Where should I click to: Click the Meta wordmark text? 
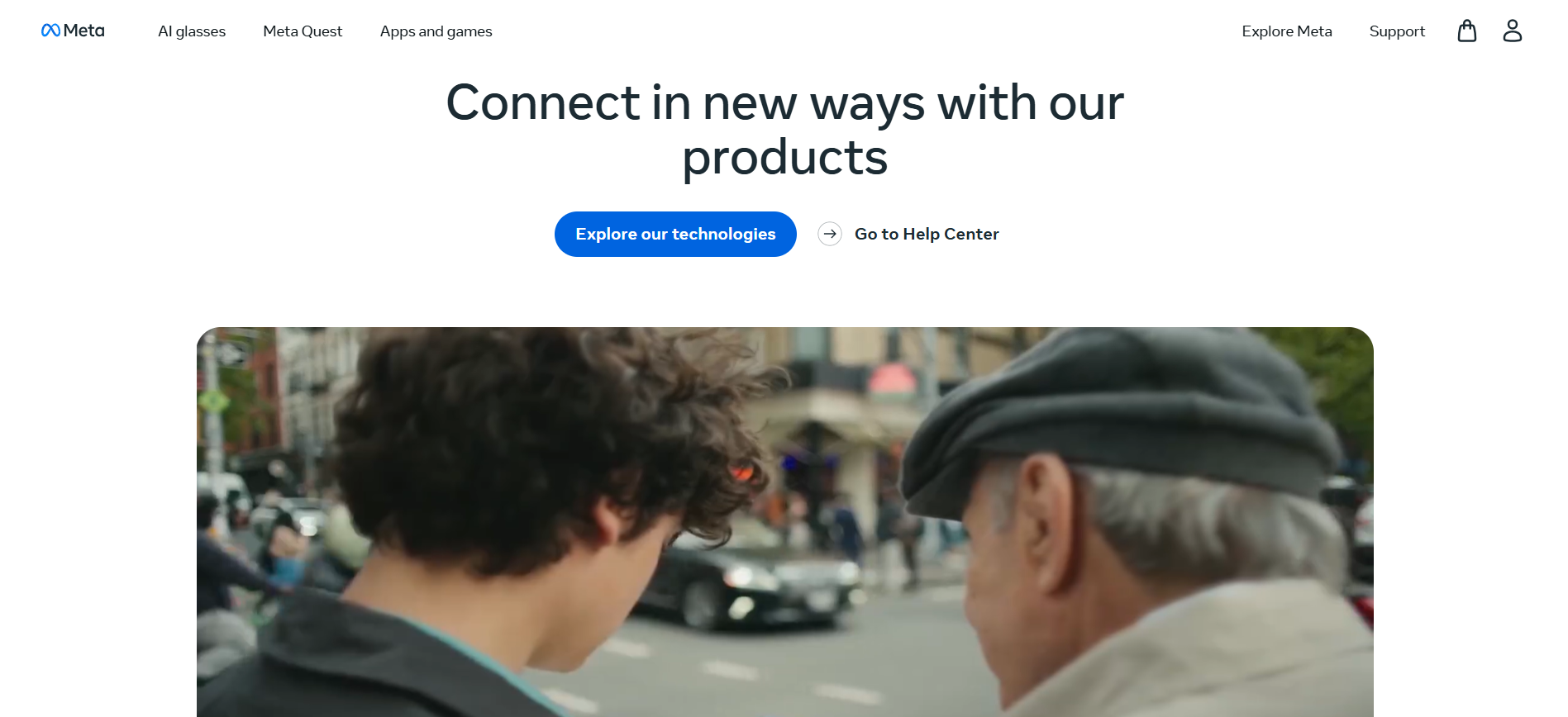(84, 31)
